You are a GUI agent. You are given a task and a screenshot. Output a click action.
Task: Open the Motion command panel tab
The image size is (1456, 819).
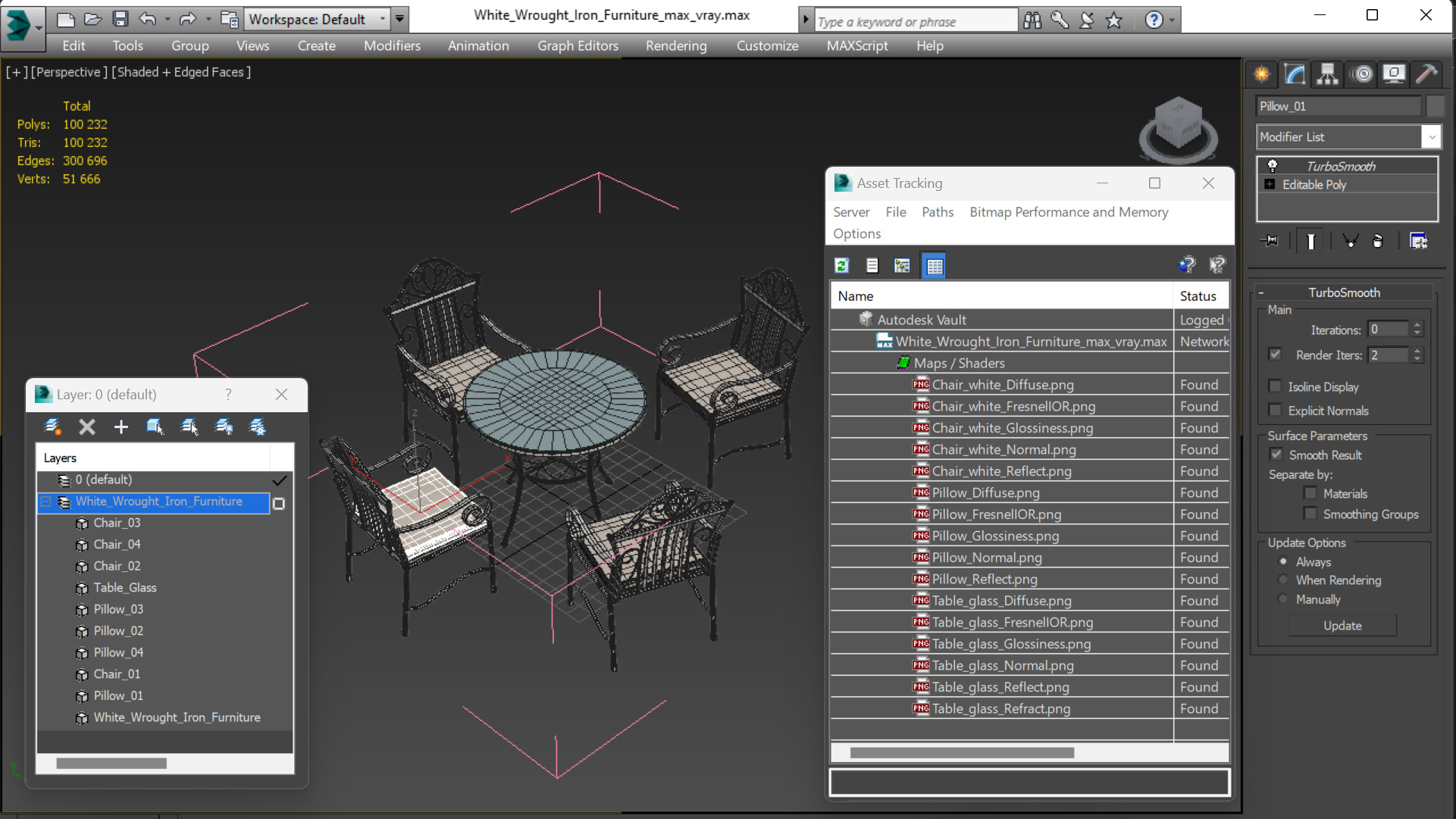point(1363,73)
